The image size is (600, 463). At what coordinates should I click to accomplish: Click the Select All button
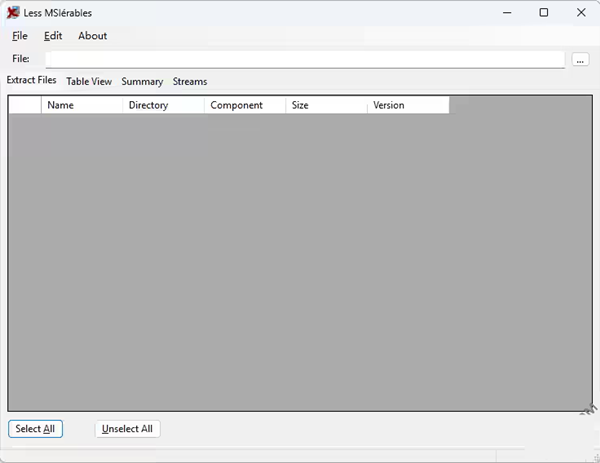[35, 429]
